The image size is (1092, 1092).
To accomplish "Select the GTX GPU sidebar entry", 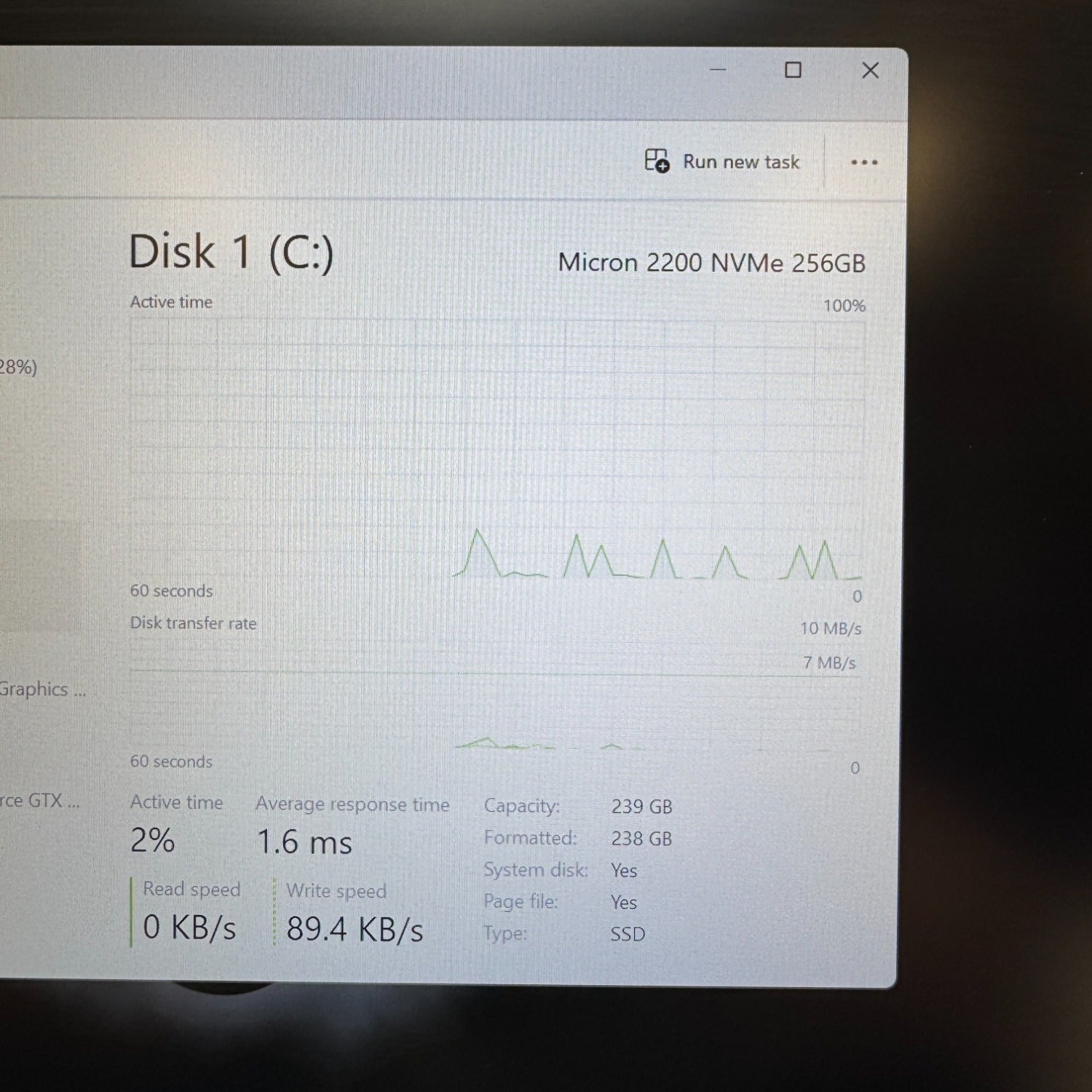I will click(x=40, y=801).
